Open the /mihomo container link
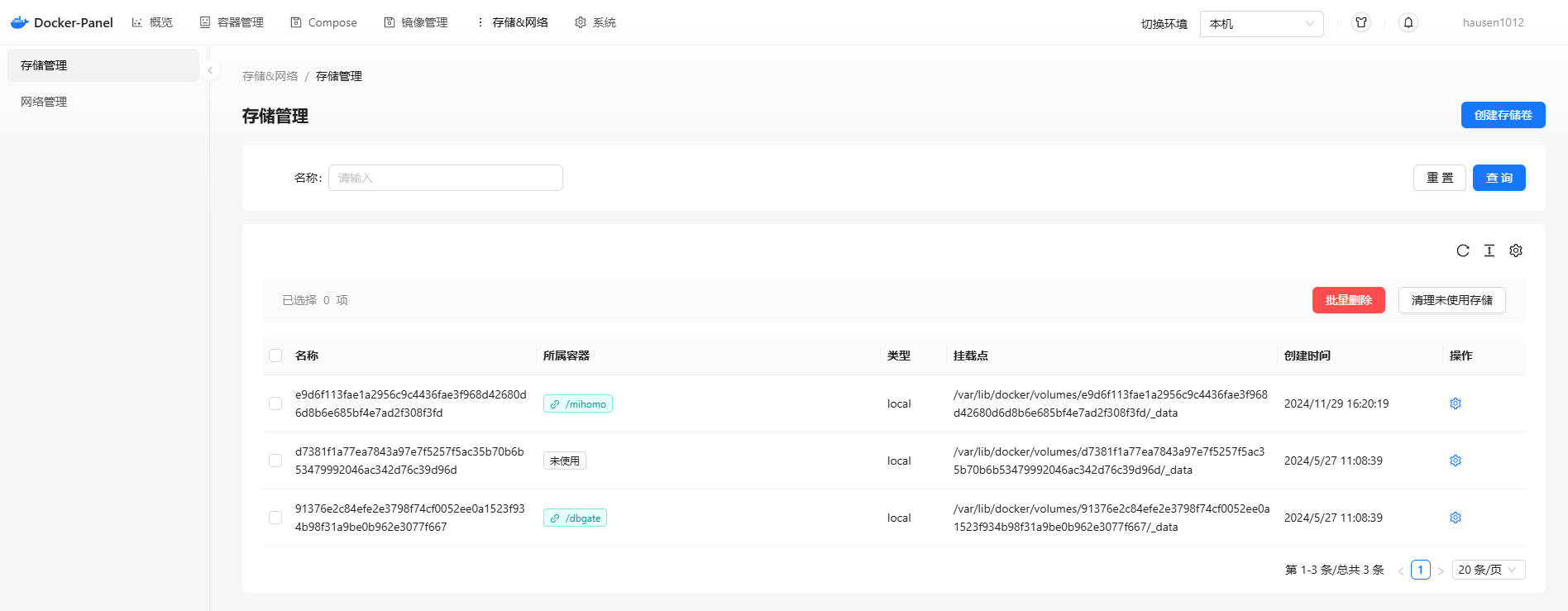This screenshot has width=1568, height=611. pyautogui.click(x=578, y=404)
